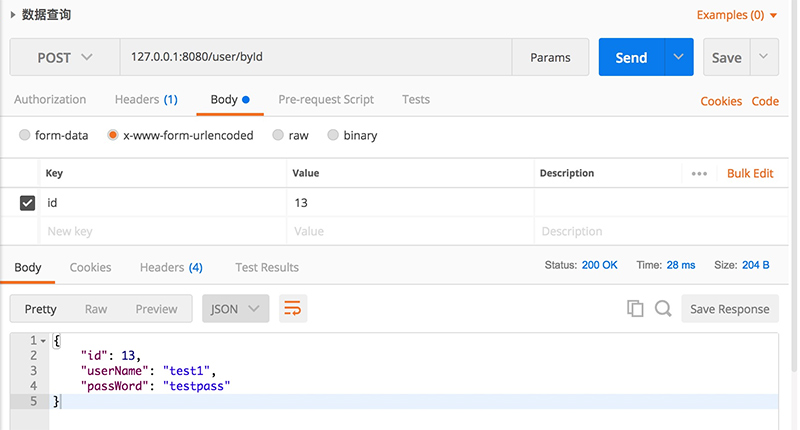
Task: Open the three-dots column options
Action: (x=699, y=173)
